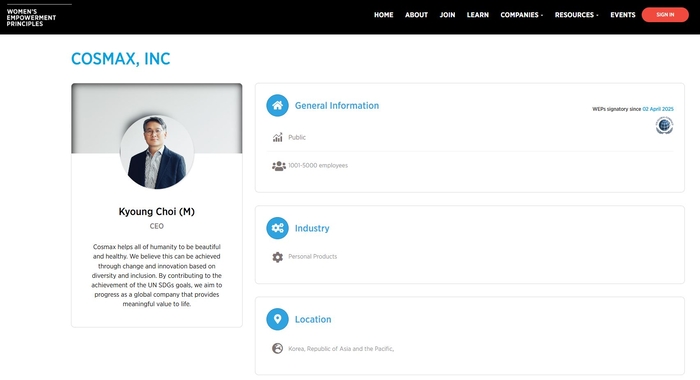Image resolution: width=700 pixels, height=380 pixels.
Task: Click the 02 April 2025 date link
Action: (658, 109)
